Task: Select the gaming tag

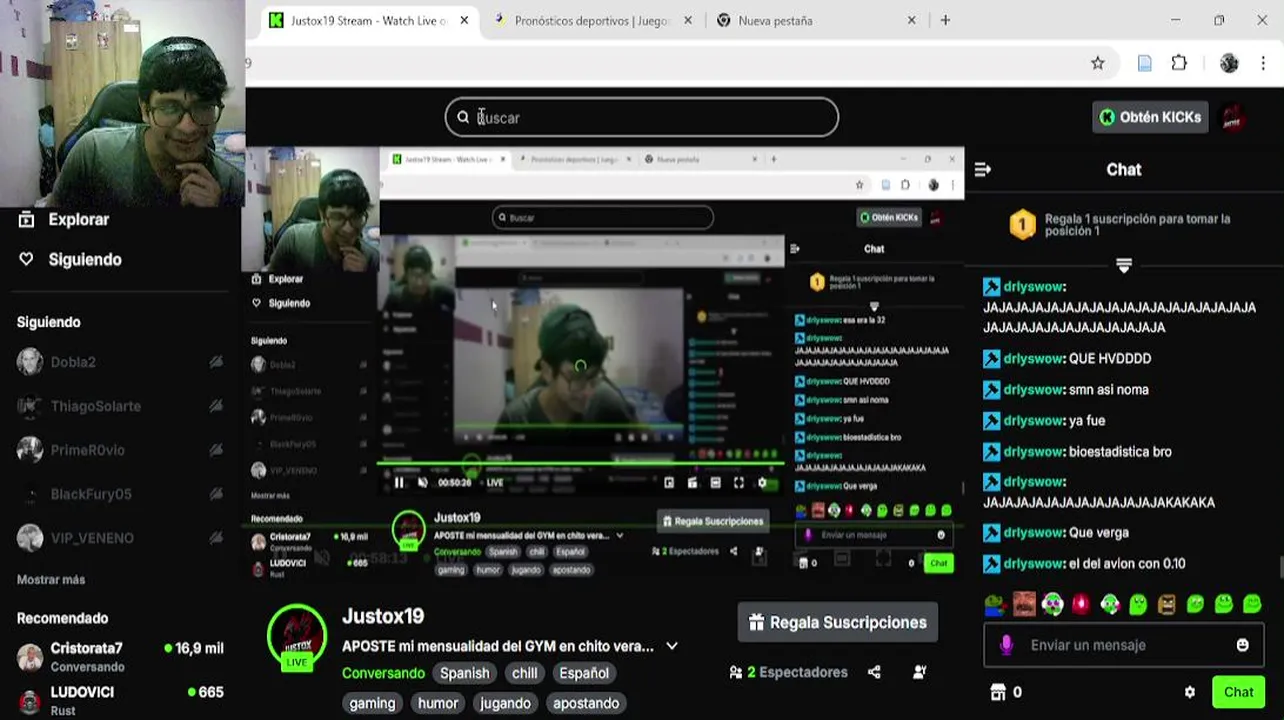Action: click(x=372, y=703)
